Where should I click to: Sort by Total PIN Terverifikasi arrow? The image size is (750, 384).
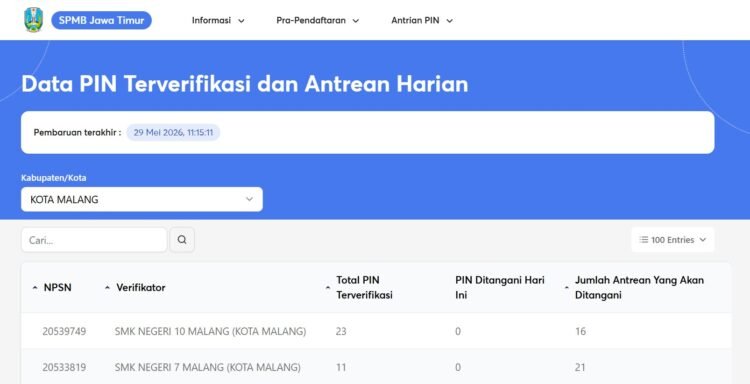[328, 288]
